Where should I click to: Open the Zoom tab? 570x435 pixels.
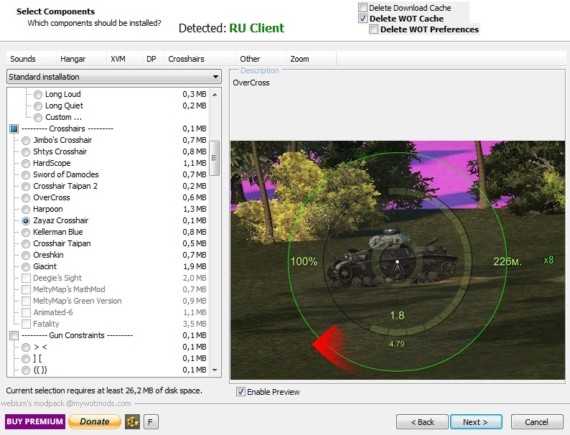point(300,59)
